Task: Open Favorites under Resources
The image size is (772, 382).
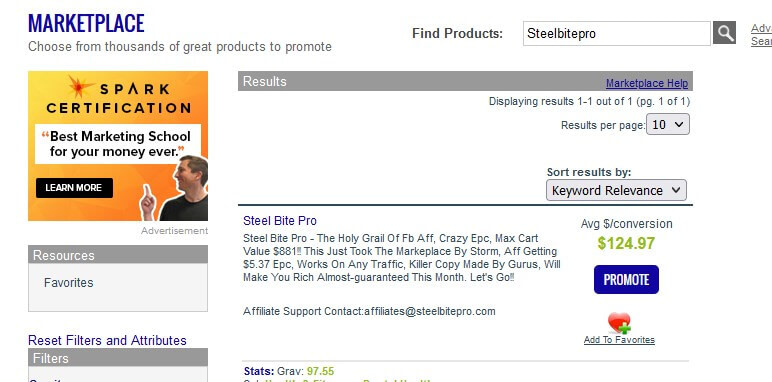Action: [x=68, y=283]
